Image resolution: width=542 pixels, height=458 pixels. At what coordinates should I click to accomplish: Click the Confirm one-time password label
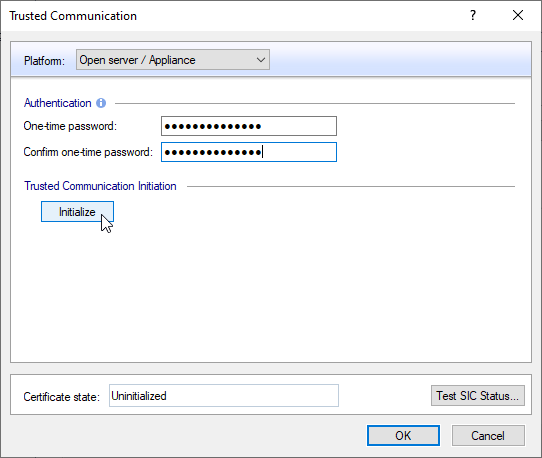[x=88, y=152]
